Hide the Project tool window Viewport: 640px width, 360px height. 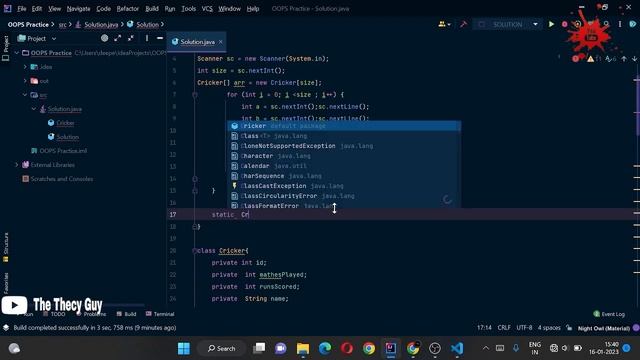pyautogui.click(x=160, y=38)
